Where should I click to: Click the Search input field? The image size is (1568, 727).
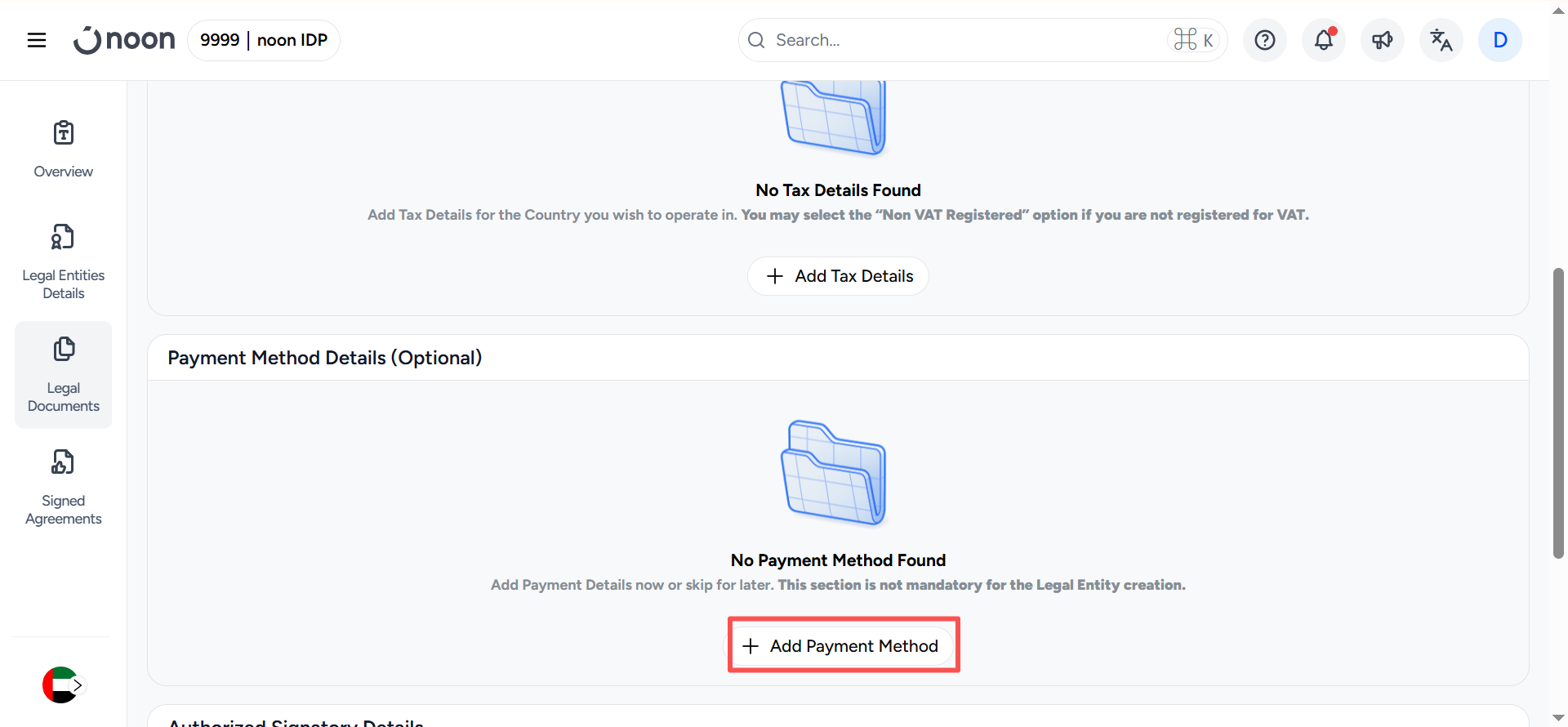tap(964, 40)
